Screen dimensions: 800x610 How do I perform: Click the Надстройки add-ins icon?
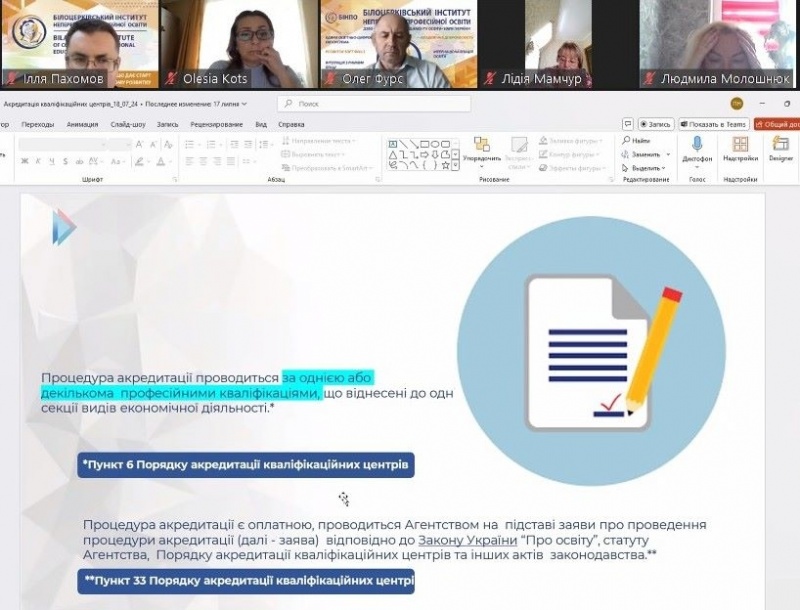pyautogui.click(x=740, y=145)
